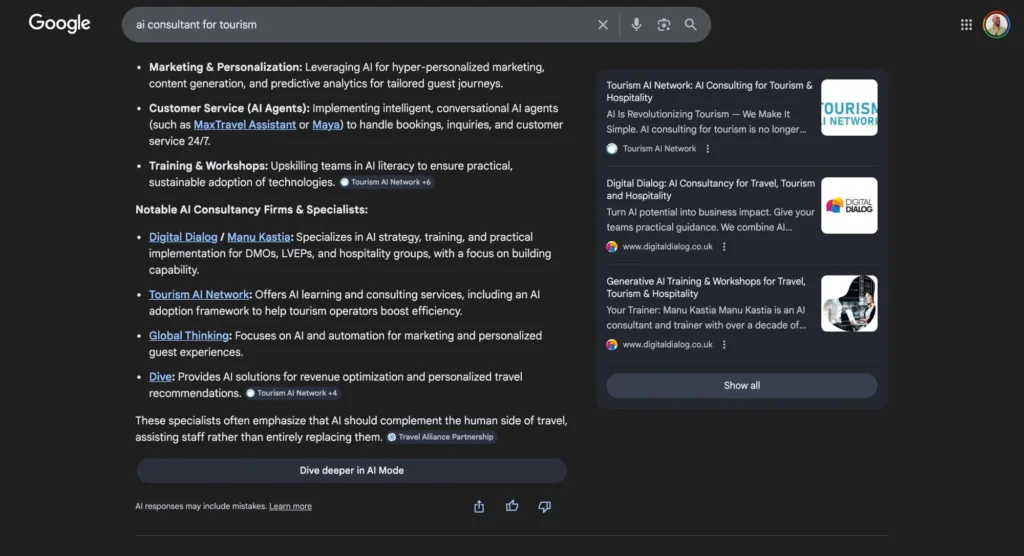1024x556 pixels.
Task: Open the Google apps grid
Action: pos(967,25)
